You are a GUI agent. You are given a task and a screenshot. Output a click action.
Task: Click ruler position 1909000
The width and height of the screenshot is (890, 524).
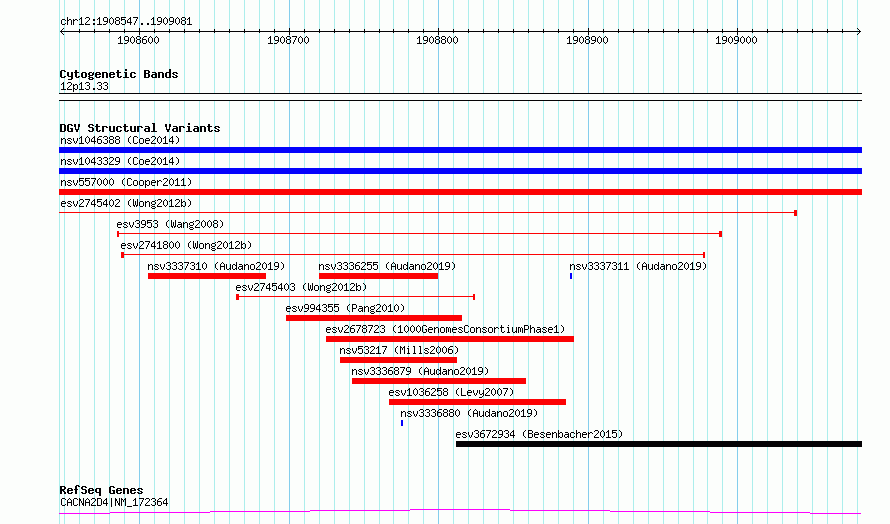[736, 40]
